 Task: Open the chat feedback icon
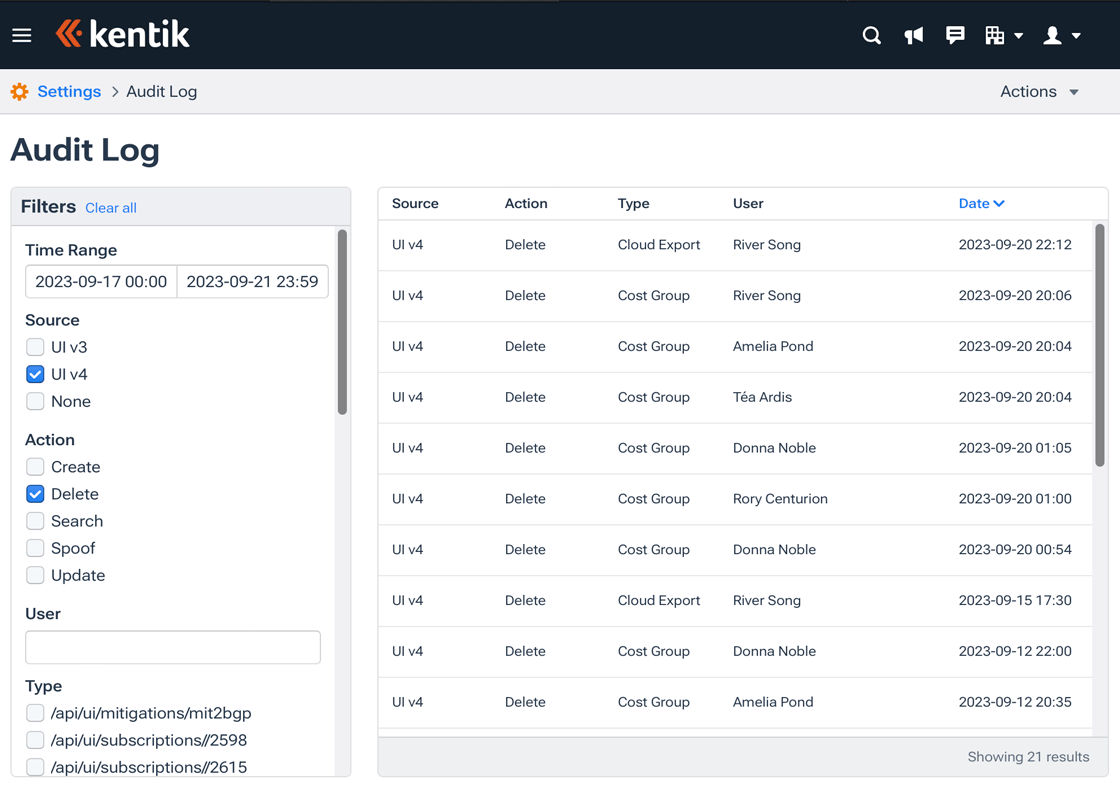(955, 35)
